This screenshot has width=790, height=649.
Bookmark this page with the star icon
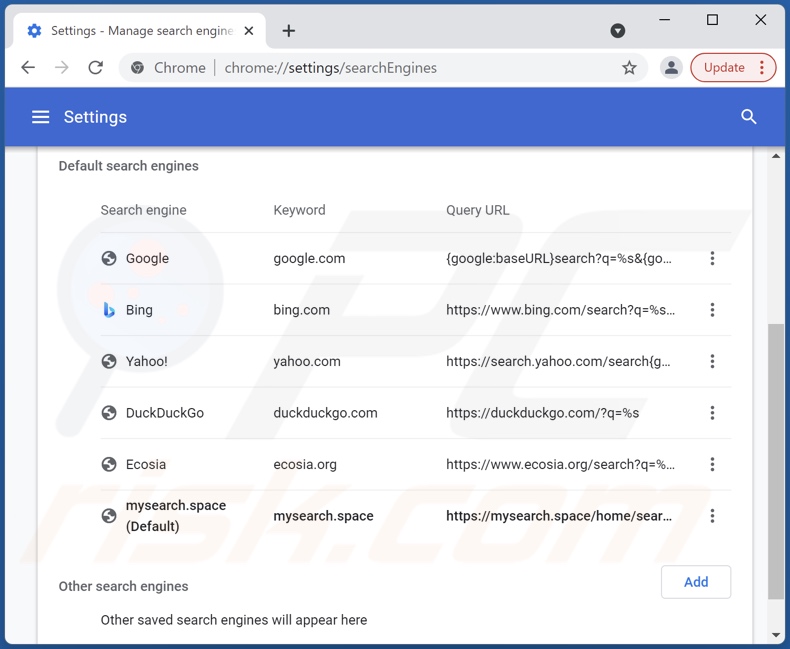[629, 68]
